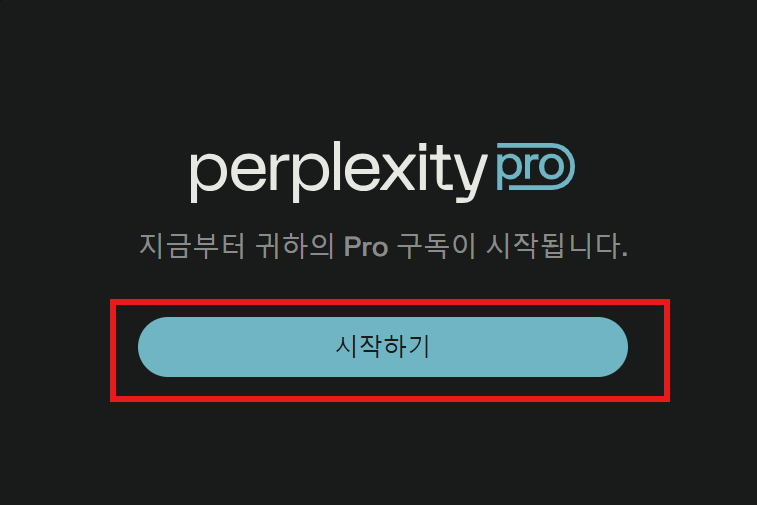
Task: Click the letter y of perplexity logo
Action: pyautogui.click(x=469, y=178)
